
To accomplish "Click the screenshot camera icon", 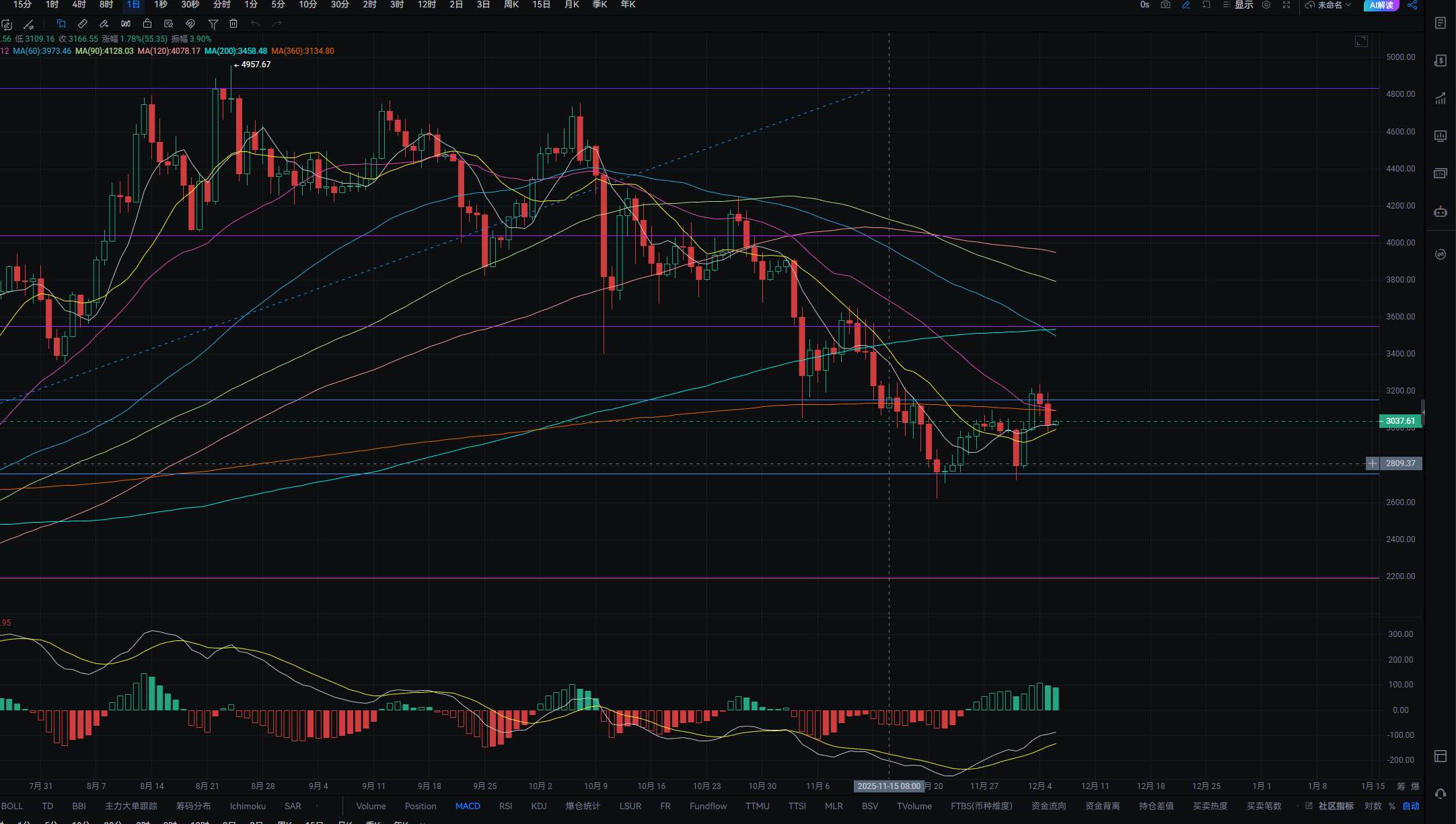I will click(x=1165, y=5).
